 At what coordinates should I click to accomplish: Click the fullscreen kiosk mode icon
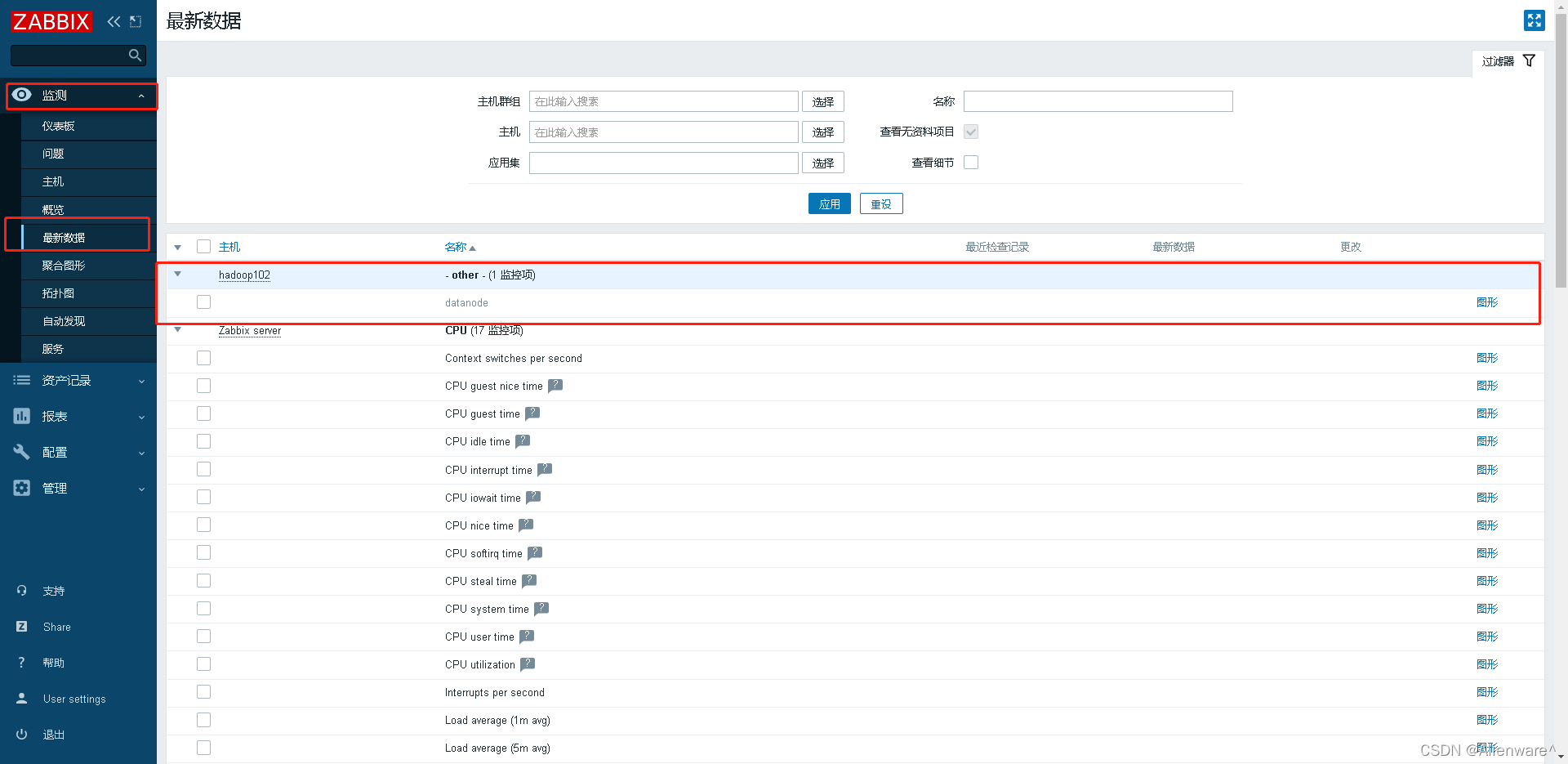point(1535,20)
